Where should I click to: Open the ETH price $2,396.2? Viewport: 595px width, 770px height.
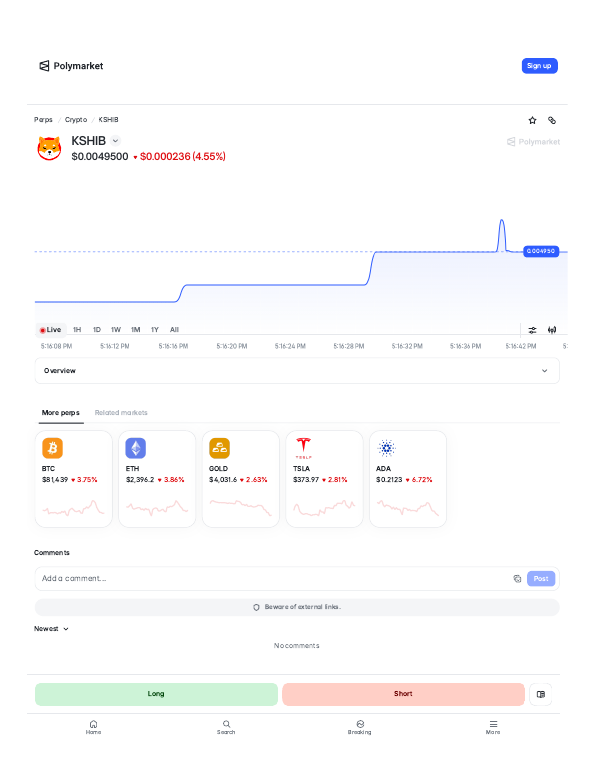pos(140,480)
